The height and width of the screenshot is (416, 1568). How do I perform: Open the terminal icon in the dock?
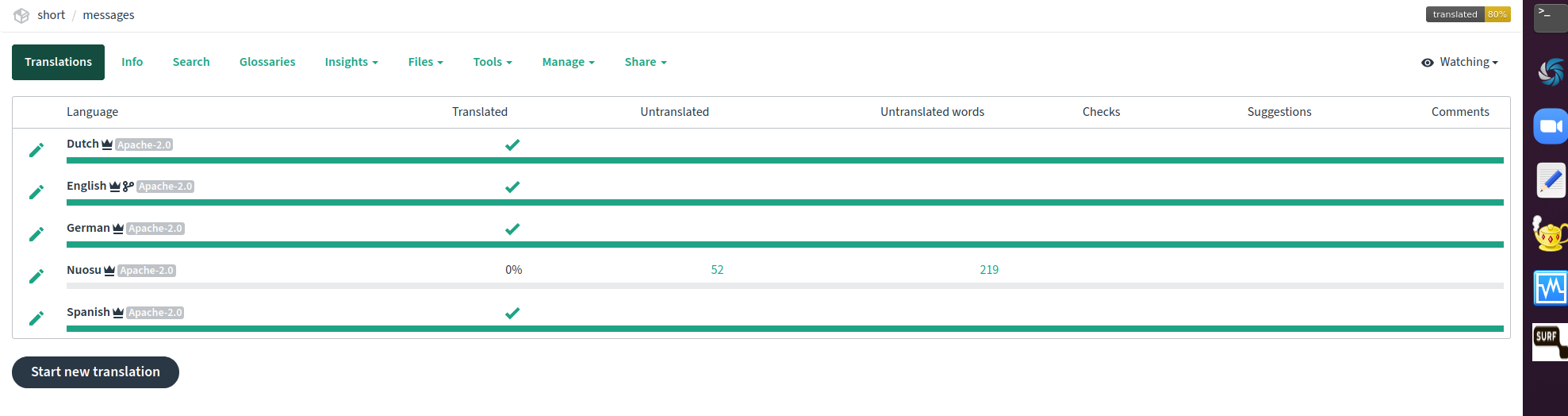tap(1550, 17)
